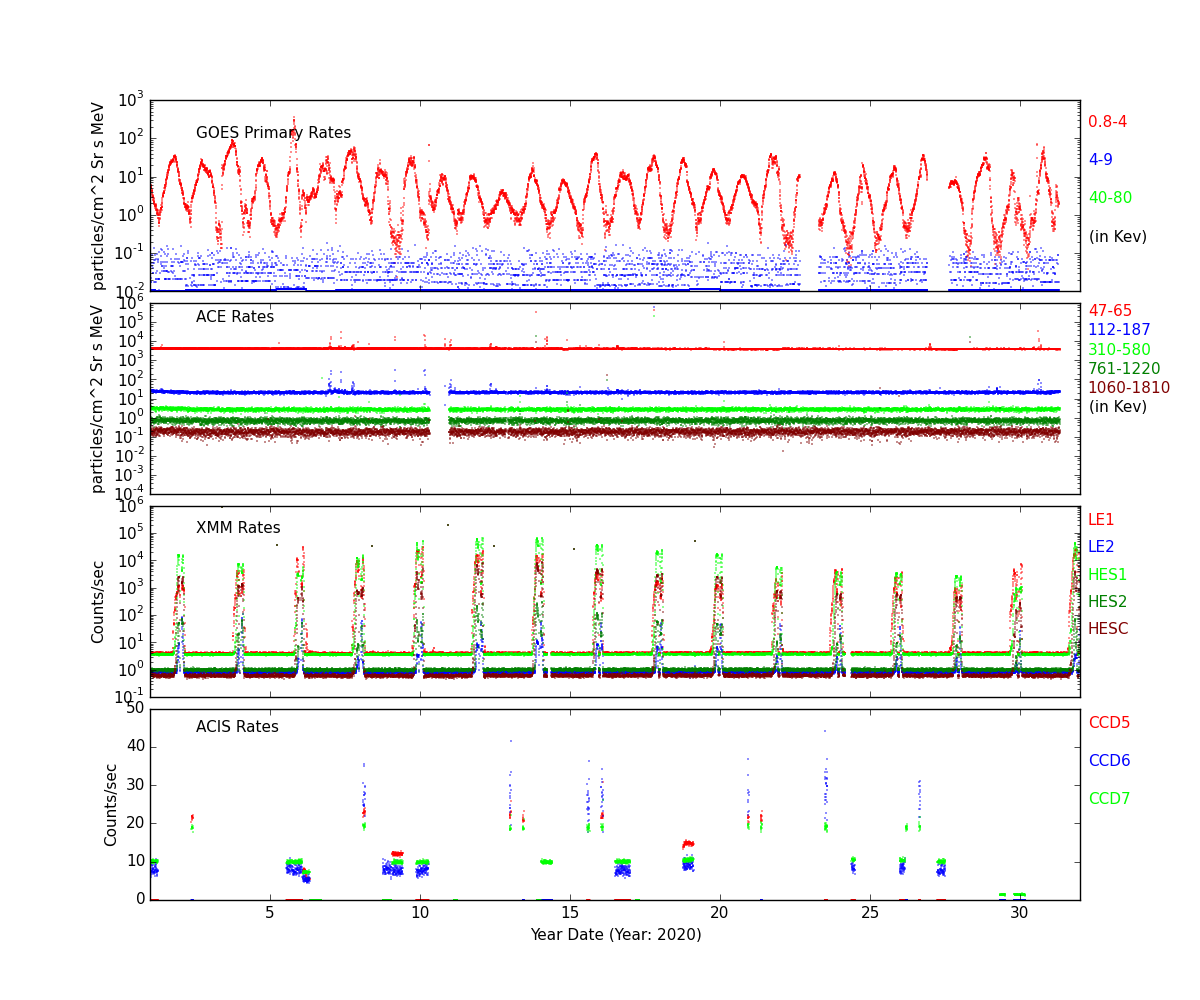Click the 1060-1810 ACE legend entry
1200x1000 pixels.
pos(1128,388)
